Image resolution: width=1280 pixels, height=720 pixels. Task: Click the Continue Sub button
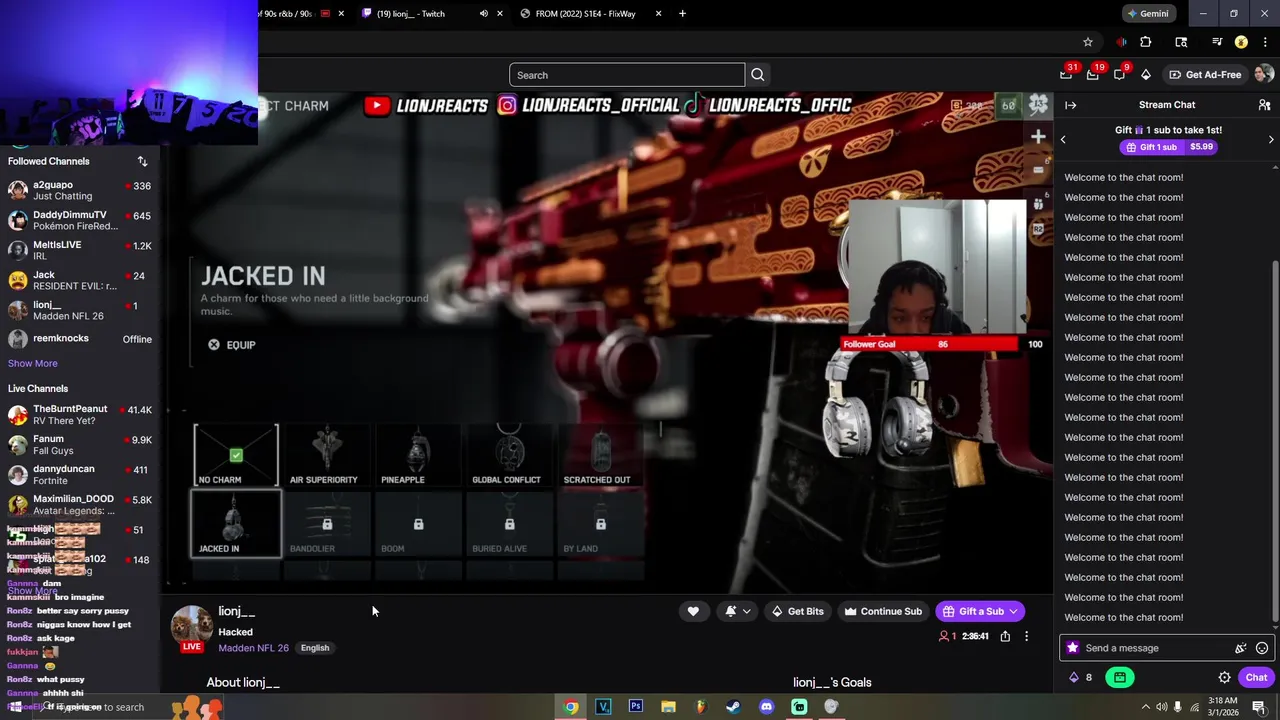883,611
